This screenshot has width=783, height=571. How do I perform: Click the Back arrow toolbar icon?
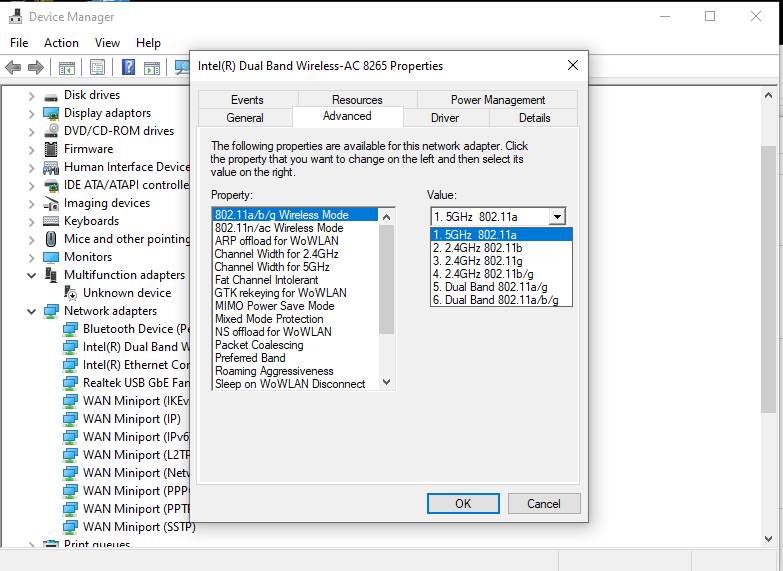pyautogui.click(x=13, y=67)
